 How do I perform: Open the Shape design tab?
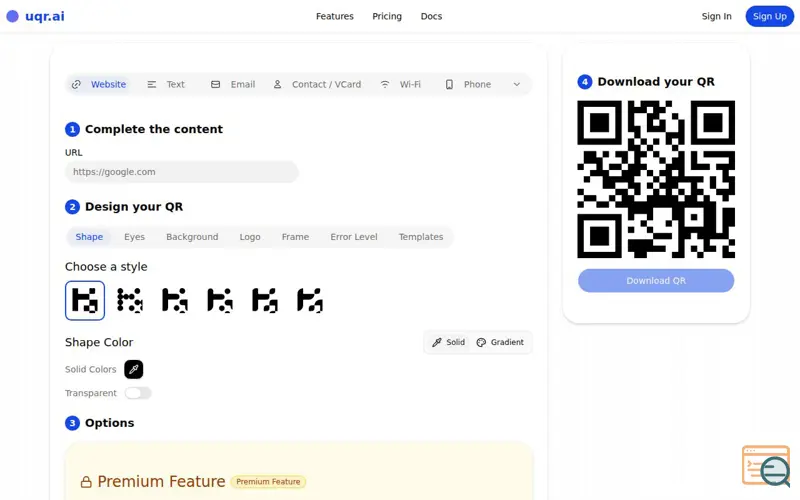pyautogui.click(x=89, y=237)
